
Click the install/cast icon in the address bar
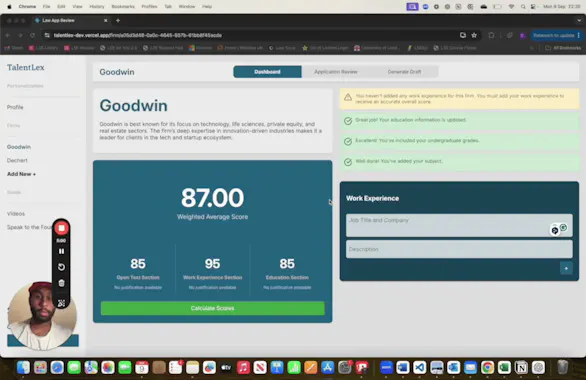(x=463, y=35)
